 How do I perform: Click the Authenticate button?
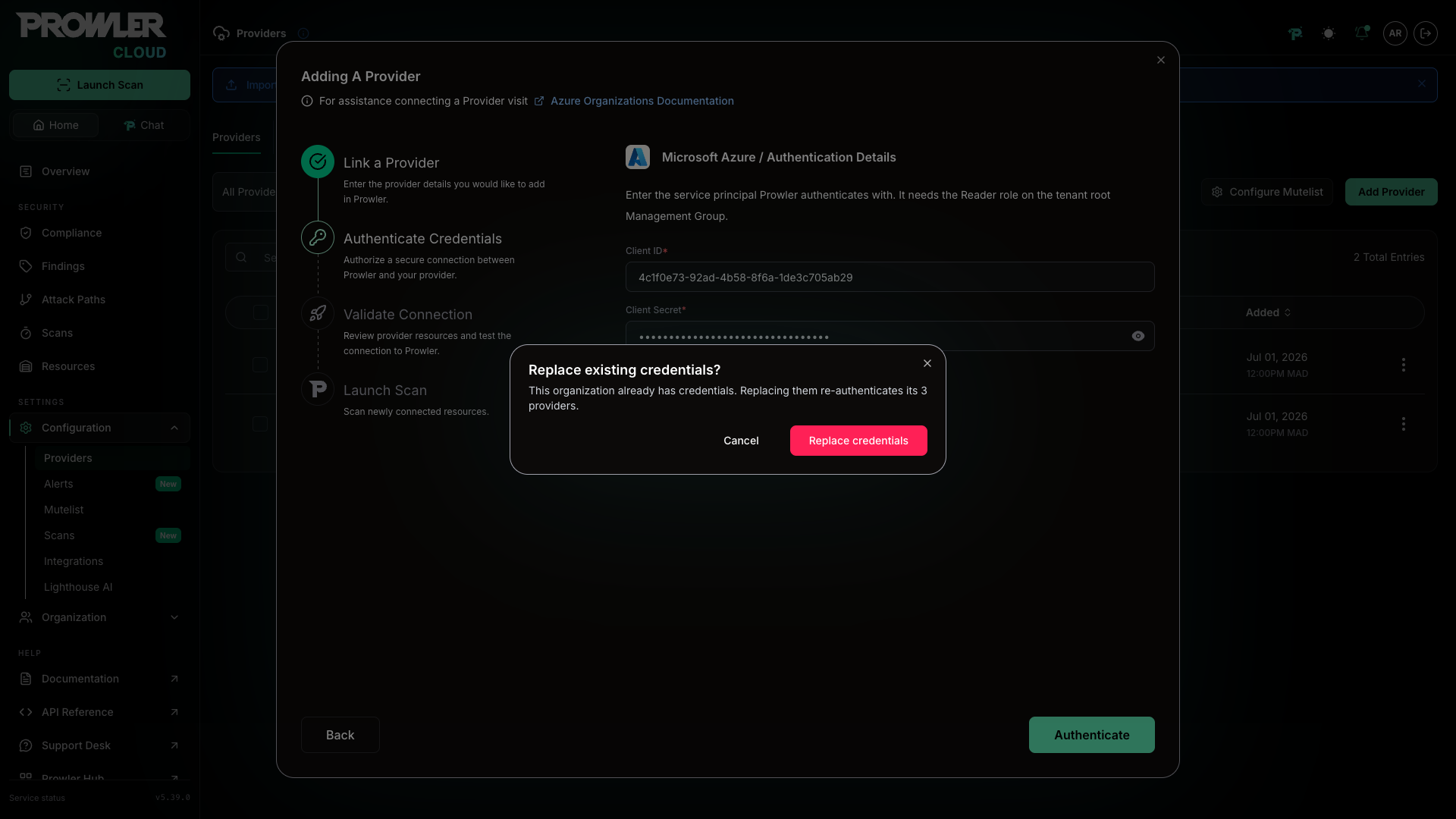pyautogui.click(x=1091, y=735)
